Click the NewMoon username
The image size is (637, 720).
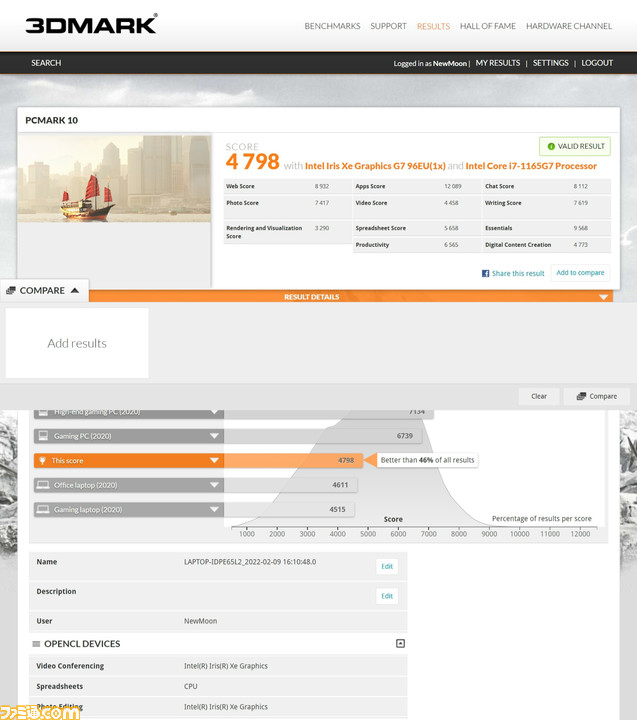point(450,63)
